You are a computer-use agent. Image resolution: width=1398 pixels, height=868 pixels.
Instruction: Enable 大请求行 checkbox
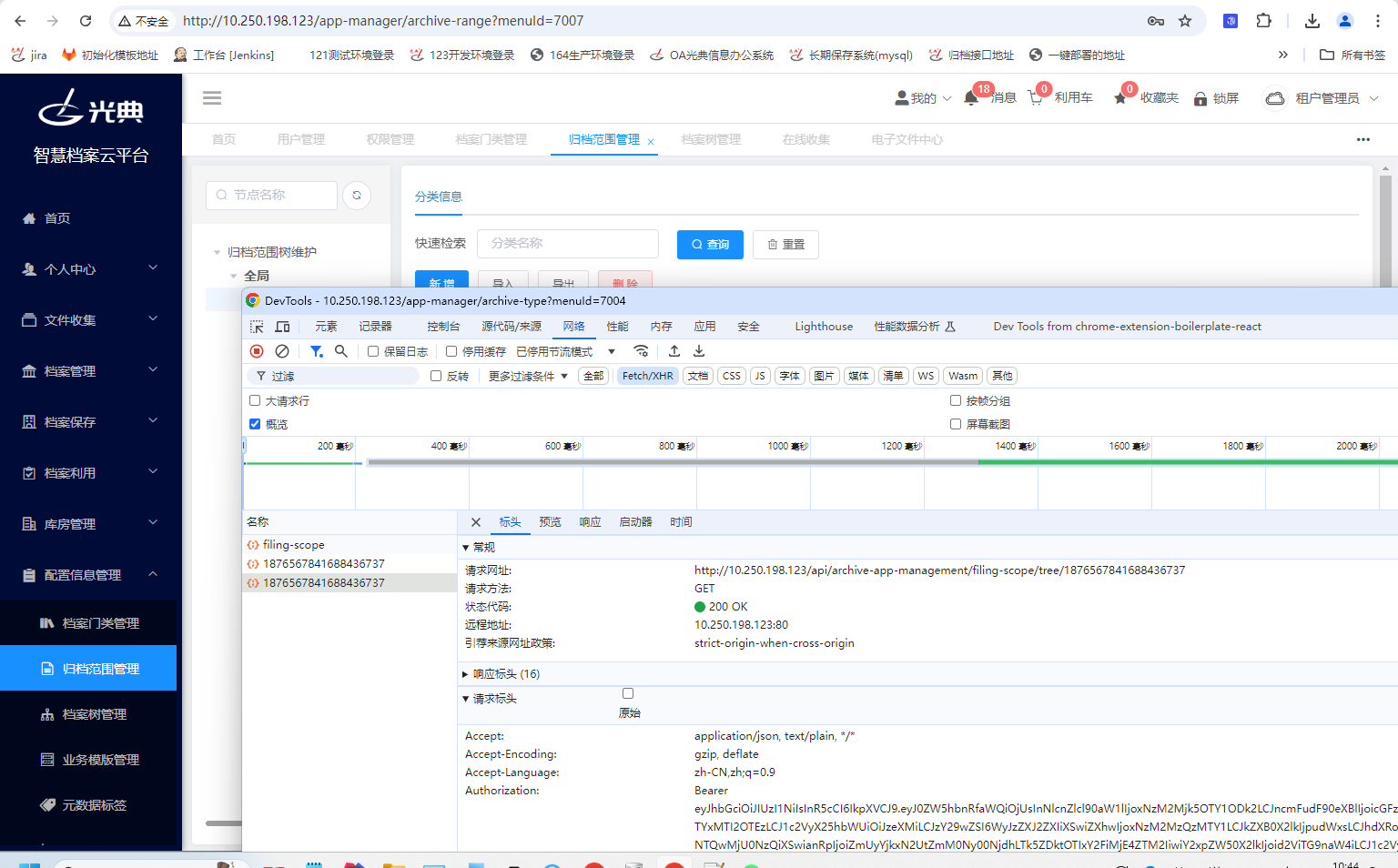[x=255, y=400]
